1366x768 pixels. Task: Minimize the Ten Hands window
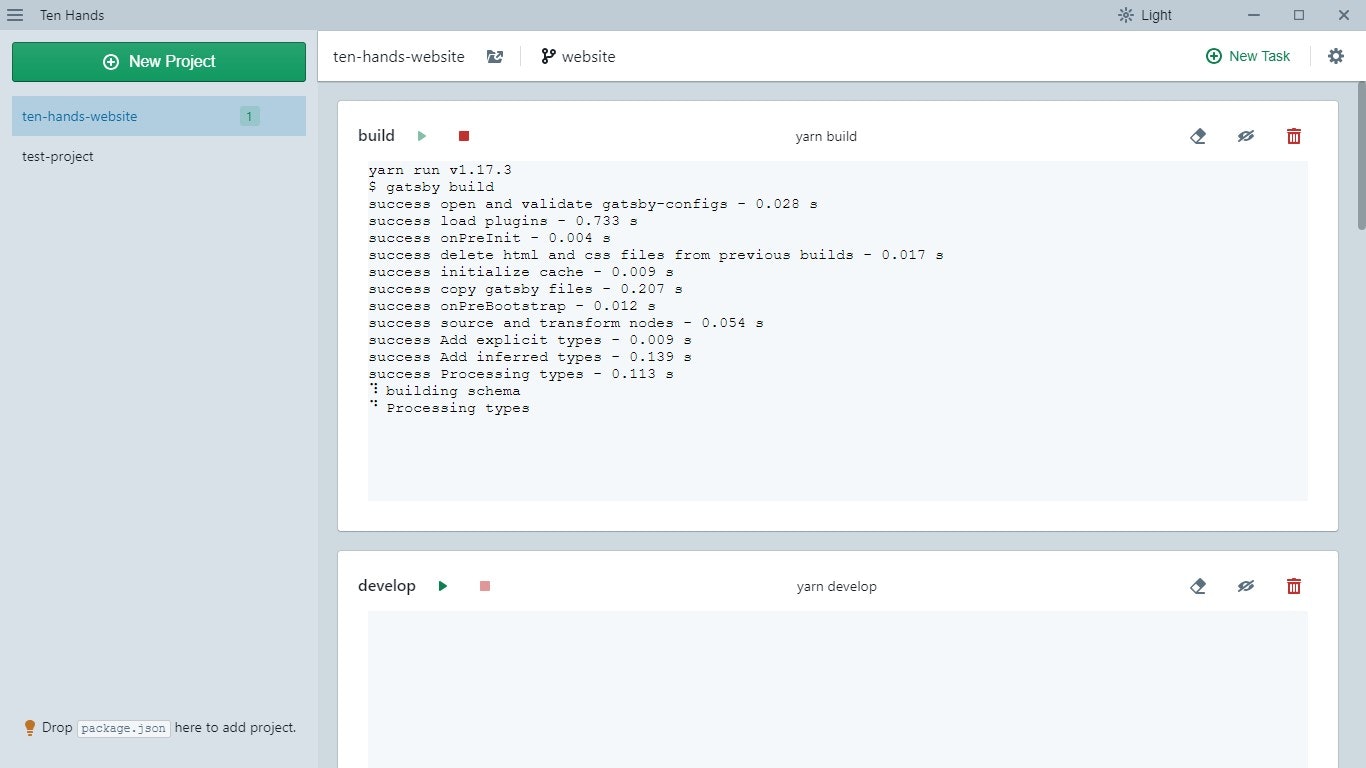click(1254, 15)
